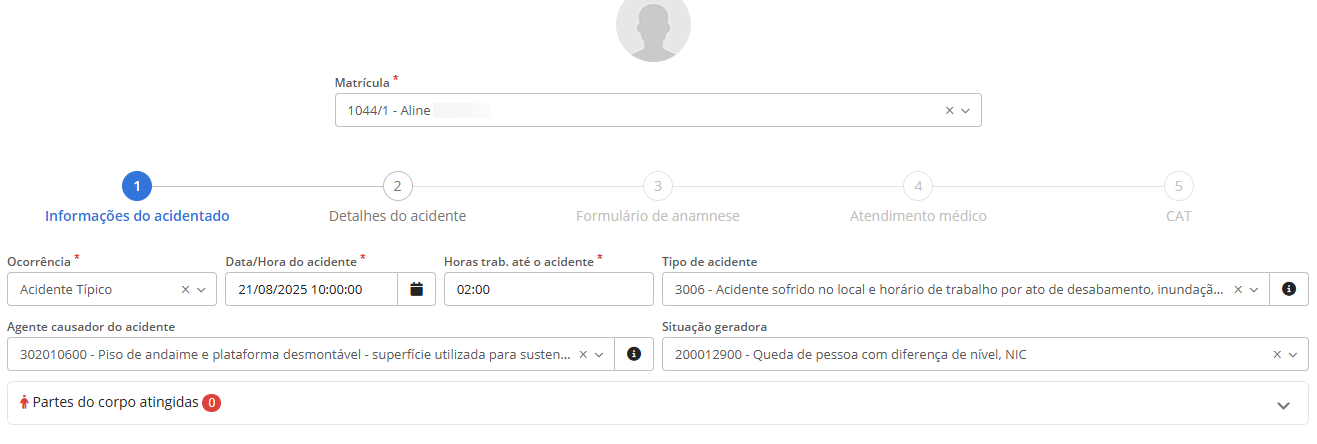This screenshot has height=444, width=1317.
Task: Clear the Situação geradora selection
Action: [1276, 354]
